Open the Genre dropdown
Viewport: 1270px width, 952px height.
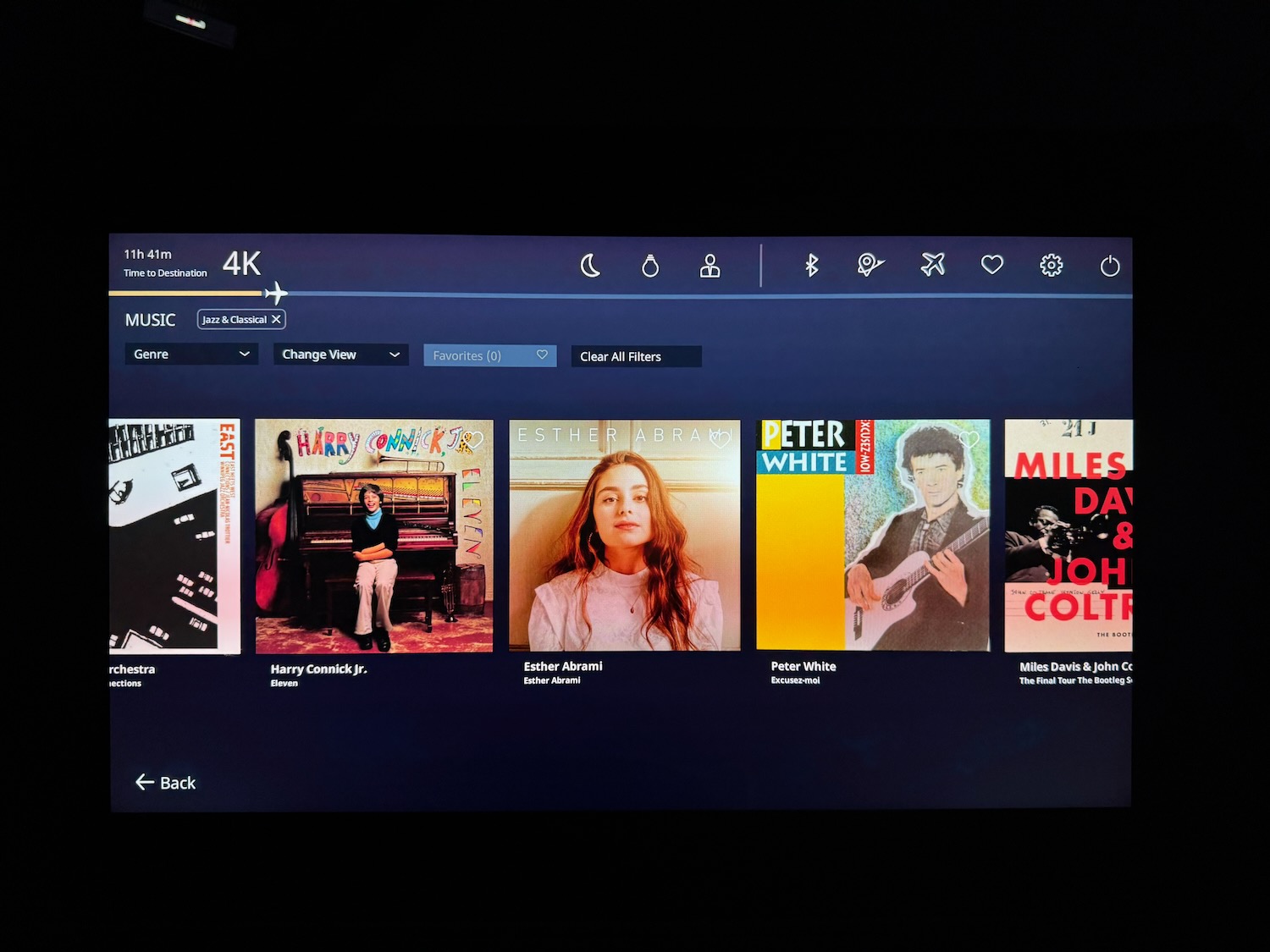[190, 354]
